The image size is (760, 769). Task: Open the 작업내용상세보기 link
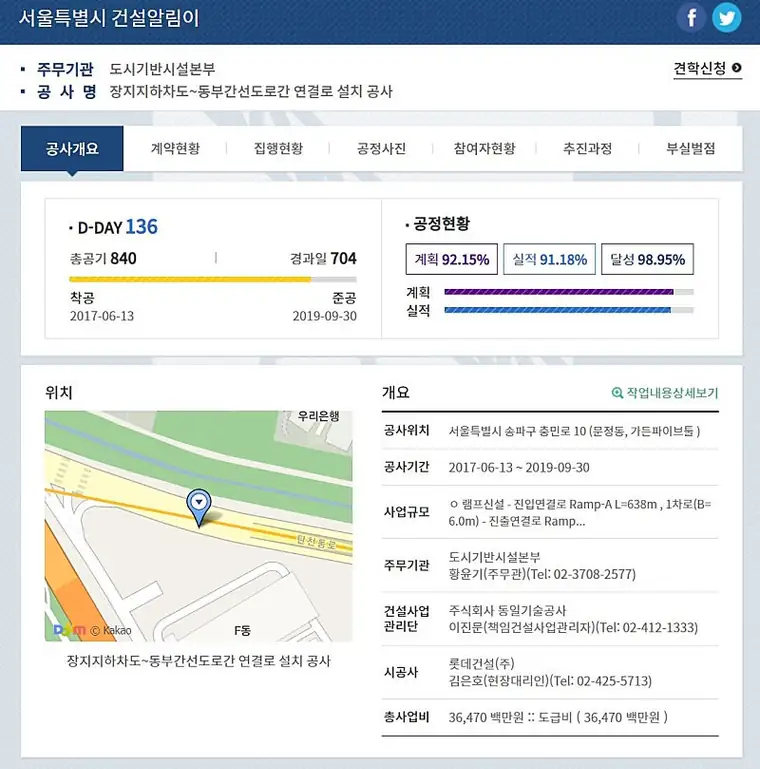click(x=672, y=393)
